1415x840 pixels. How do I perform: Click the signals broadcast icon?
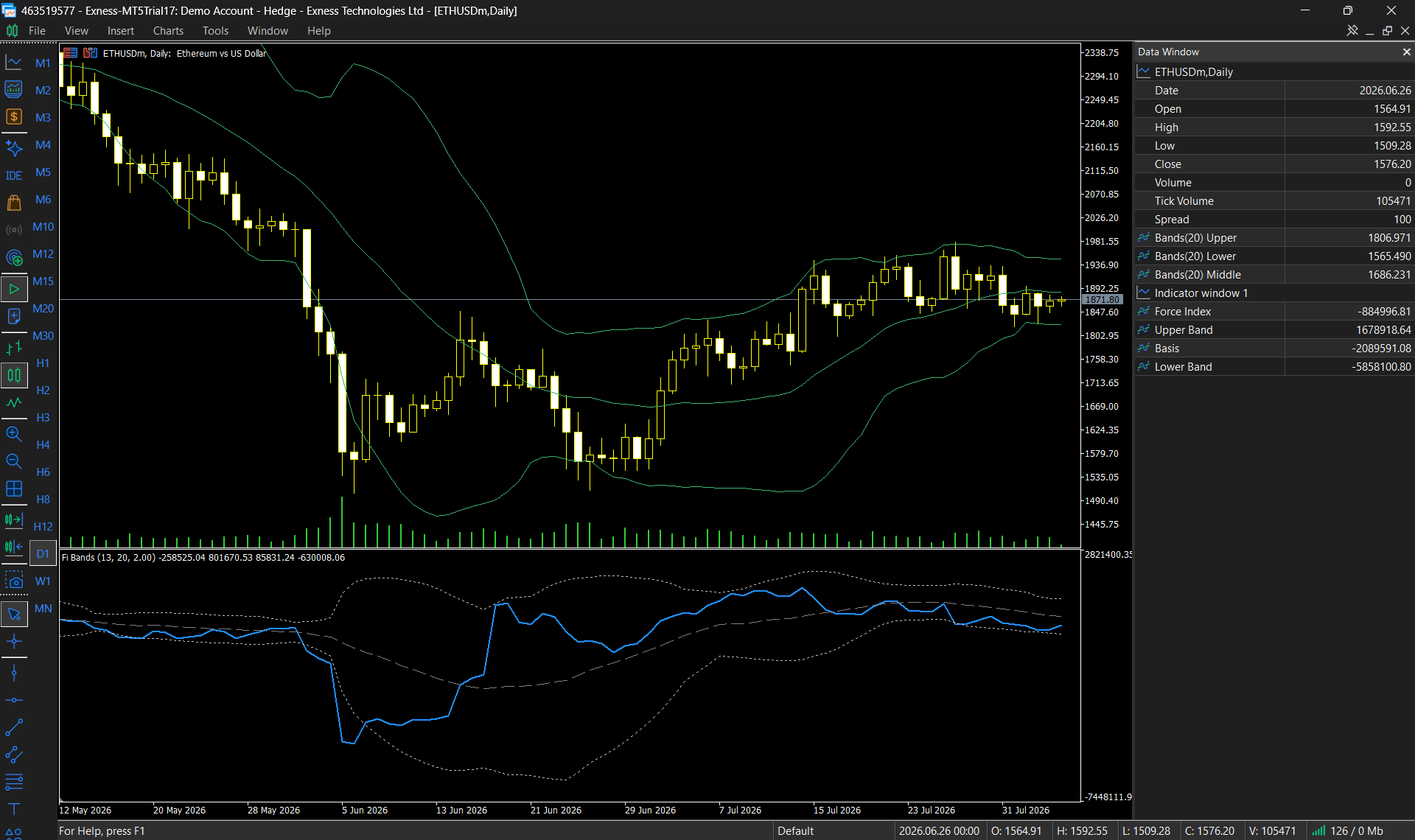tap(14, 230)
